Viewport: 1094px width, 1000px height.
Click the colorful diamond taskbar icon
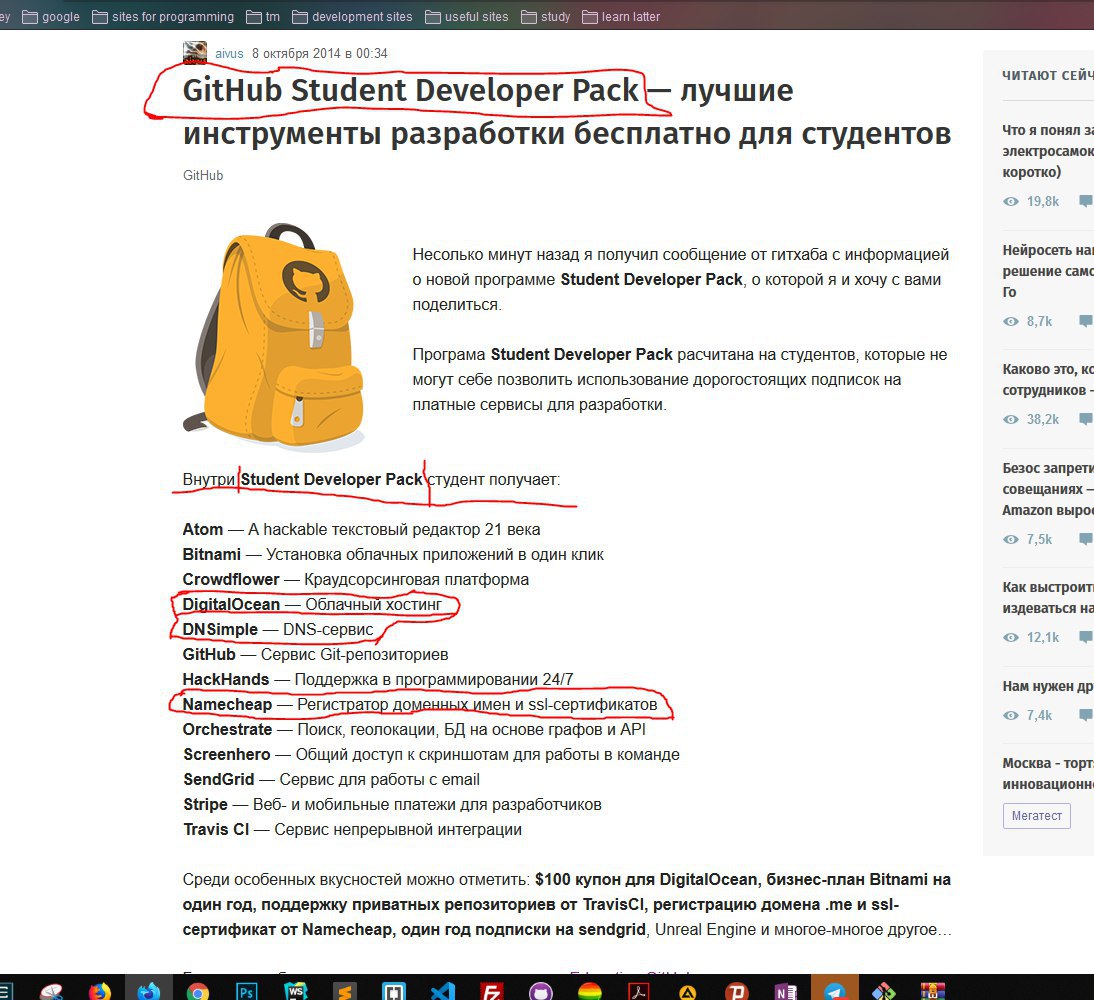[x=883, y=991]
